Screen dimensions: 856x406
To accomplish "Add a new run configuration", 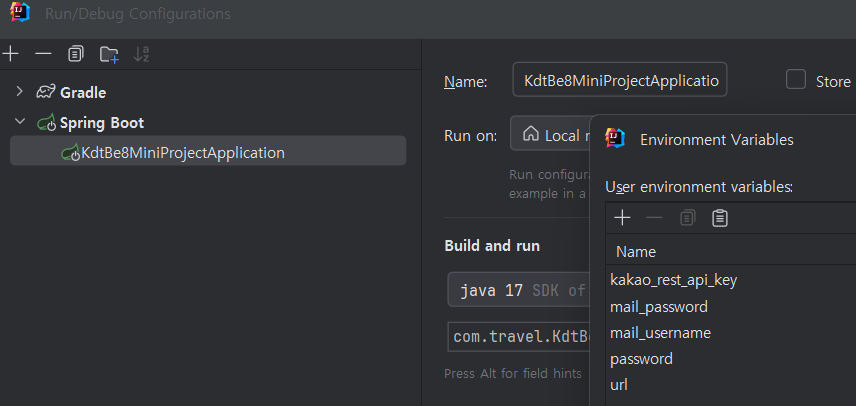I will [x=11, y=54].
